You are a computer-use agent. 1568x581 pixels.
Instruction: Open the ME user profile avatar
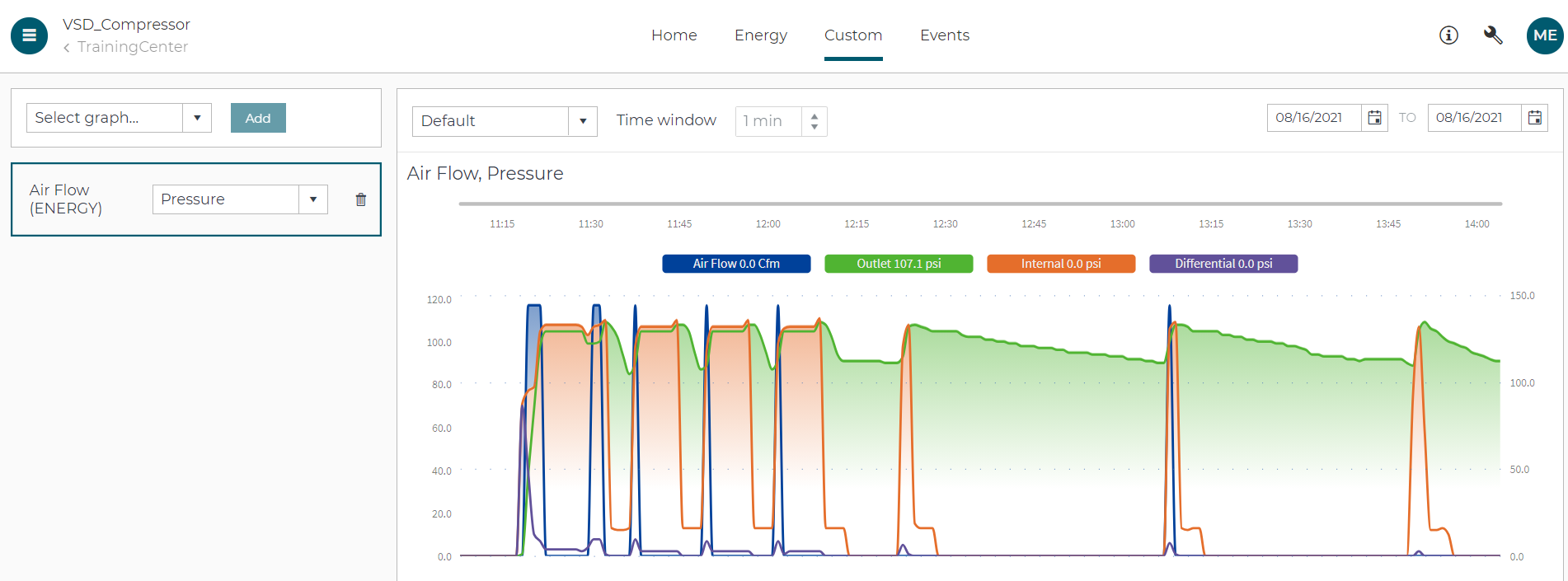point(1544,35)
